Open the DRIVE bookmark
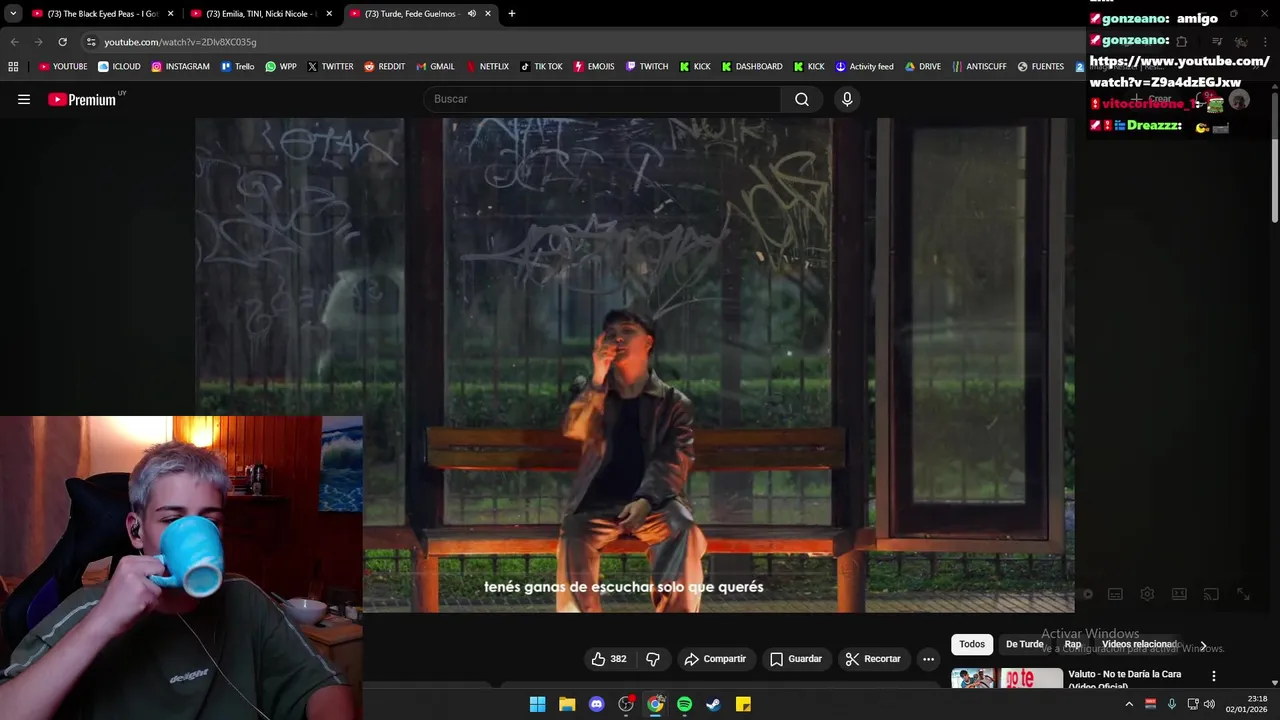Viewport: 1280px width, 720px height. (923, 67)
